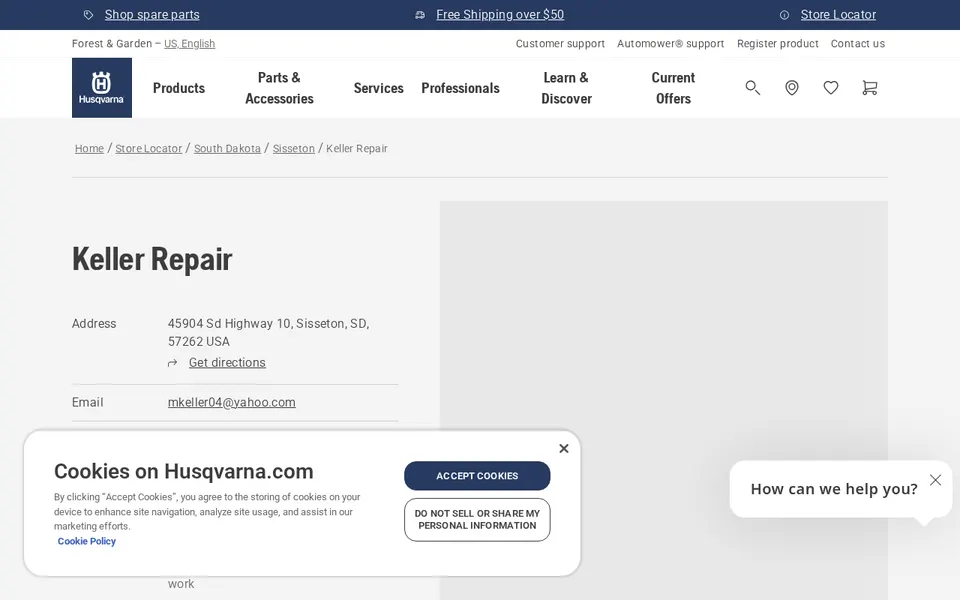
Task: Open the Learn & Discover menu
Action: click(x=566, y=88)
